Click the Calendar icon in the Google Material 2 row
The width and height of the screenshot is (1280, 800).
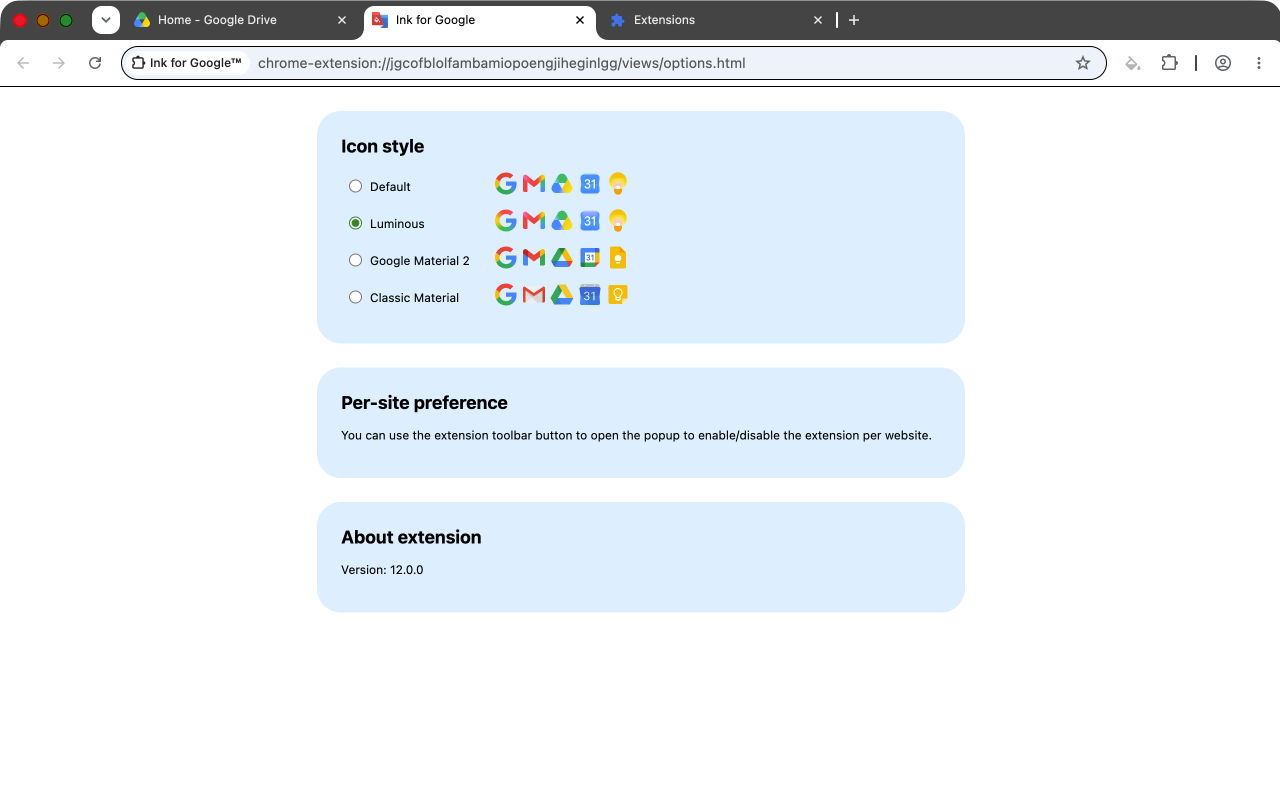coord(590,258)
